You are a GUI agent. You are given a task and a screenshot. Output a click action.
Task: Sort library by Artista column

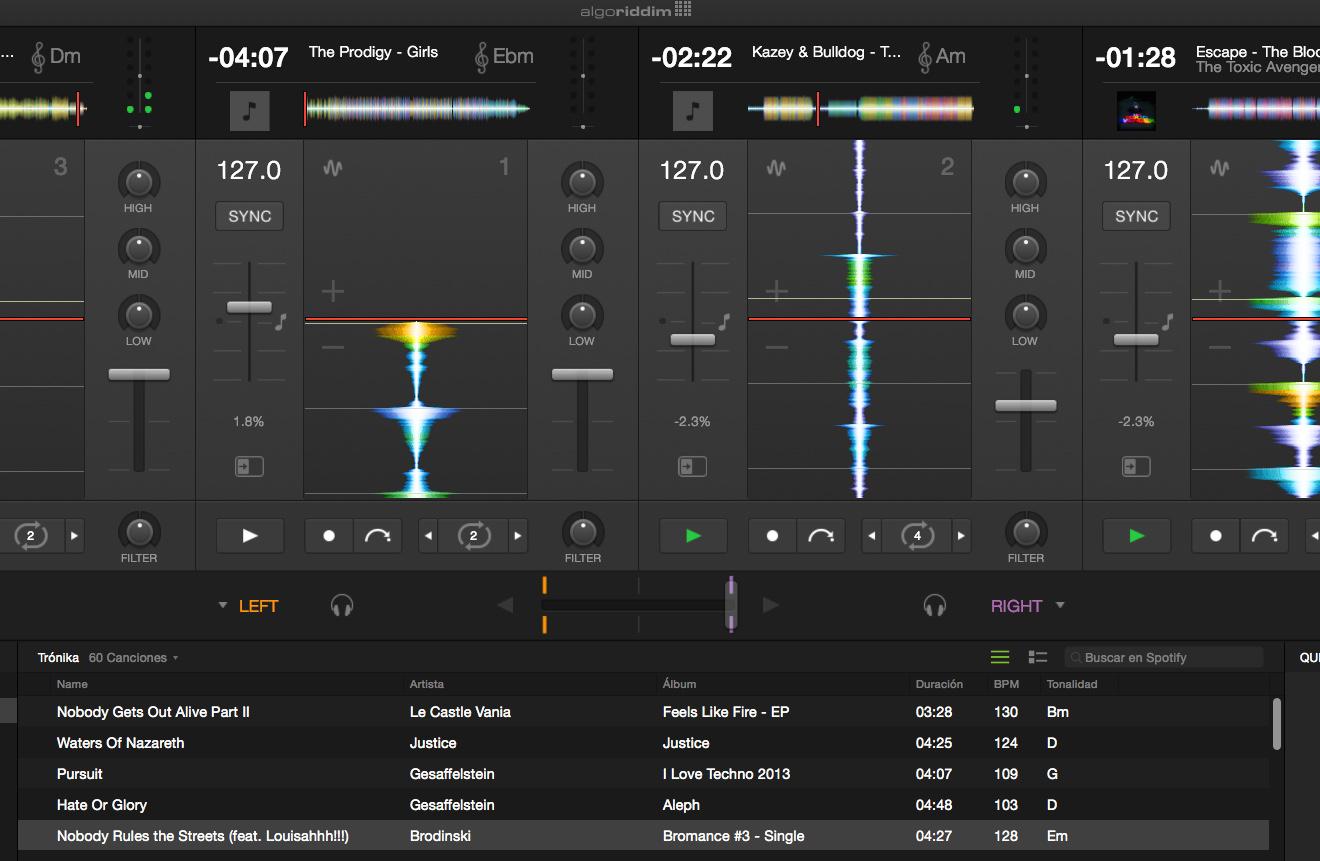(427, 684)
